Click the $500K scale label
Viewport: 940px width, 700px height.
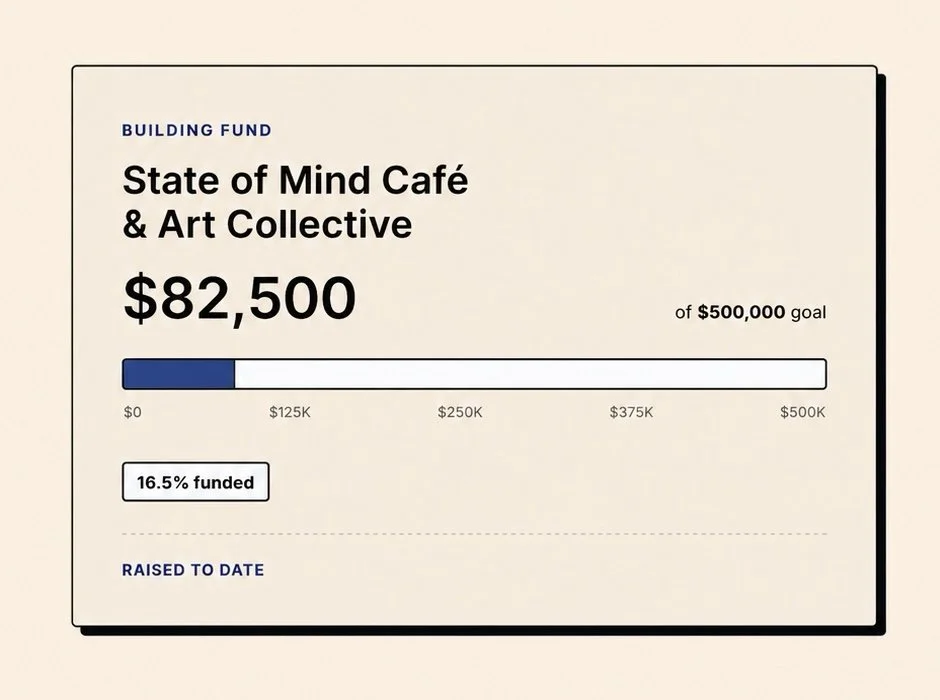(803, 412)
